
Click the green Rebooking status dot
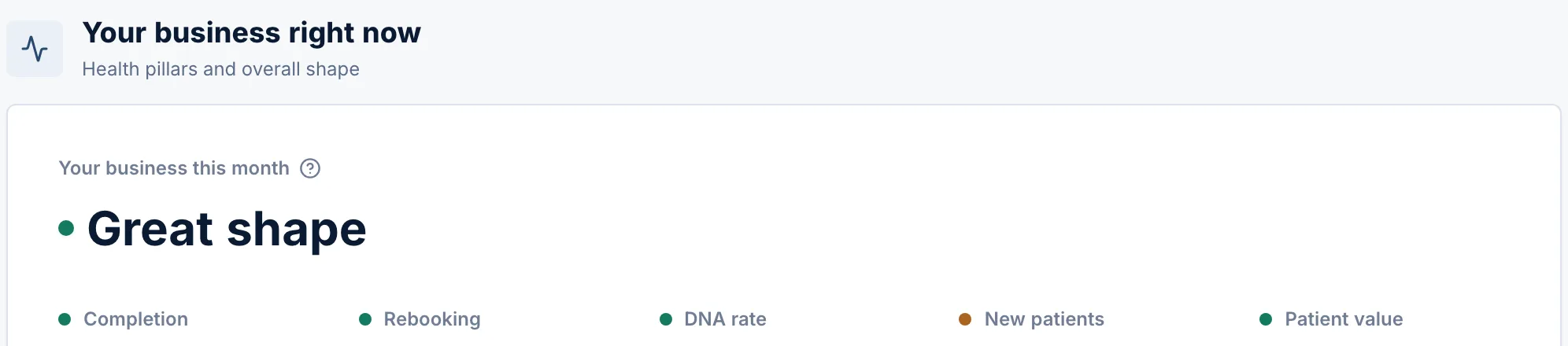click(365, 319)
